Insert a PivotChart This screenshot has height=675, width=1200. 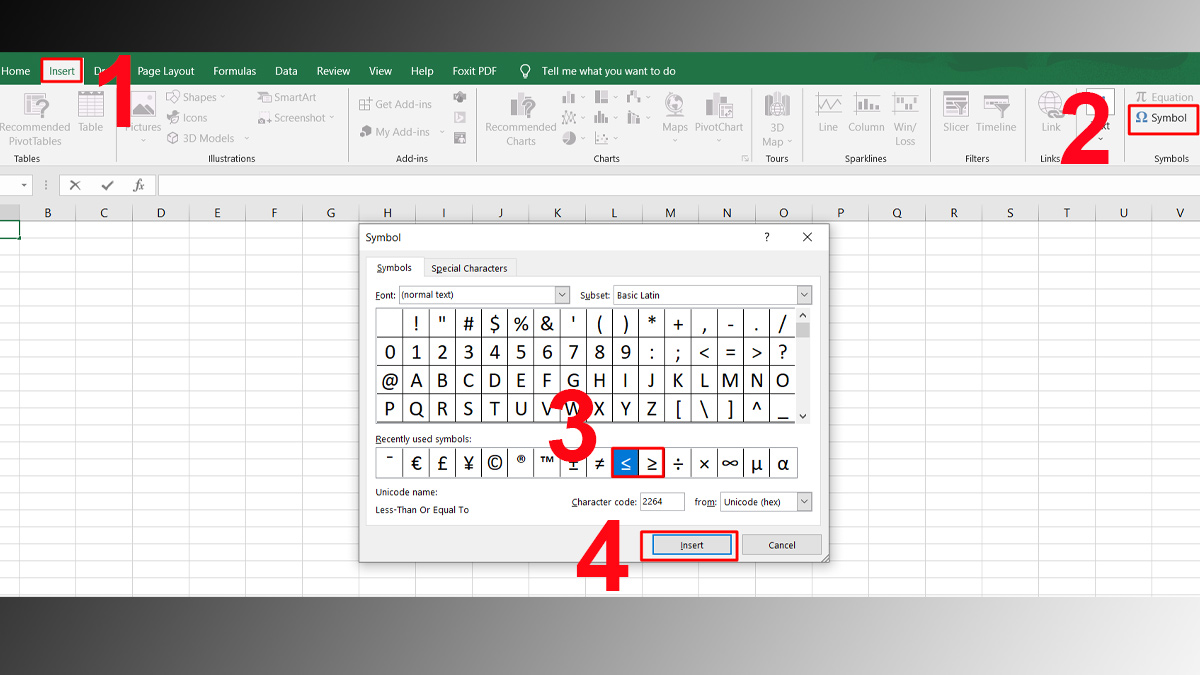point(720,115)
